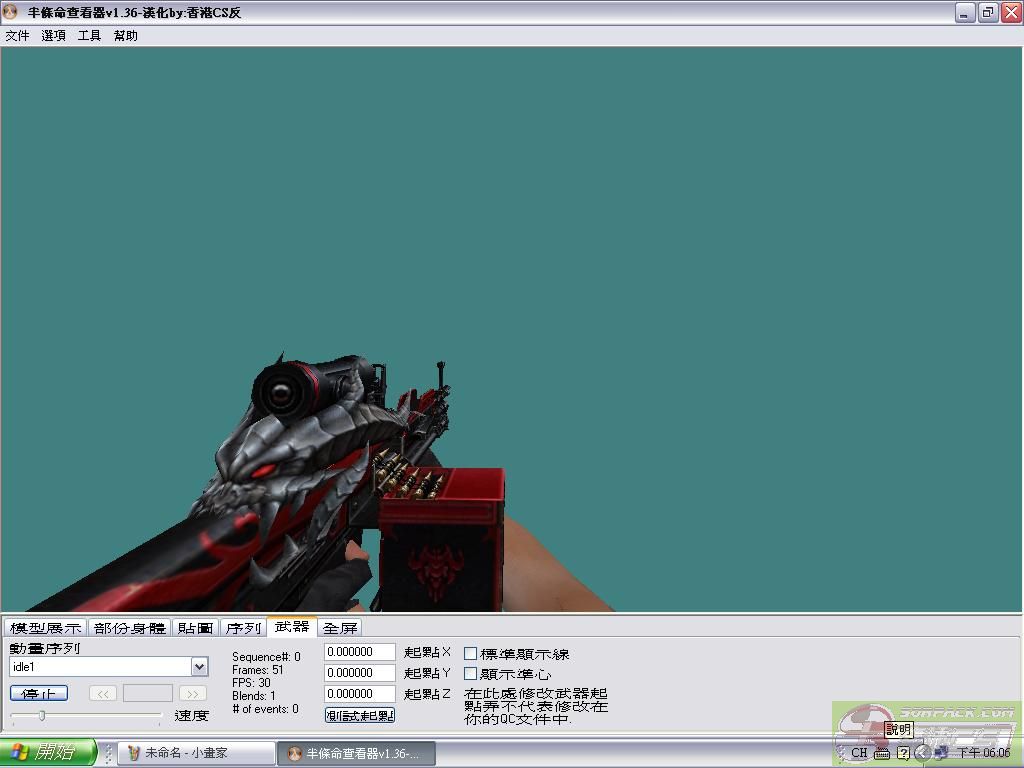Open the 文件 menu
Viewport: 1024px width, 768px height.
pos(17,36)
